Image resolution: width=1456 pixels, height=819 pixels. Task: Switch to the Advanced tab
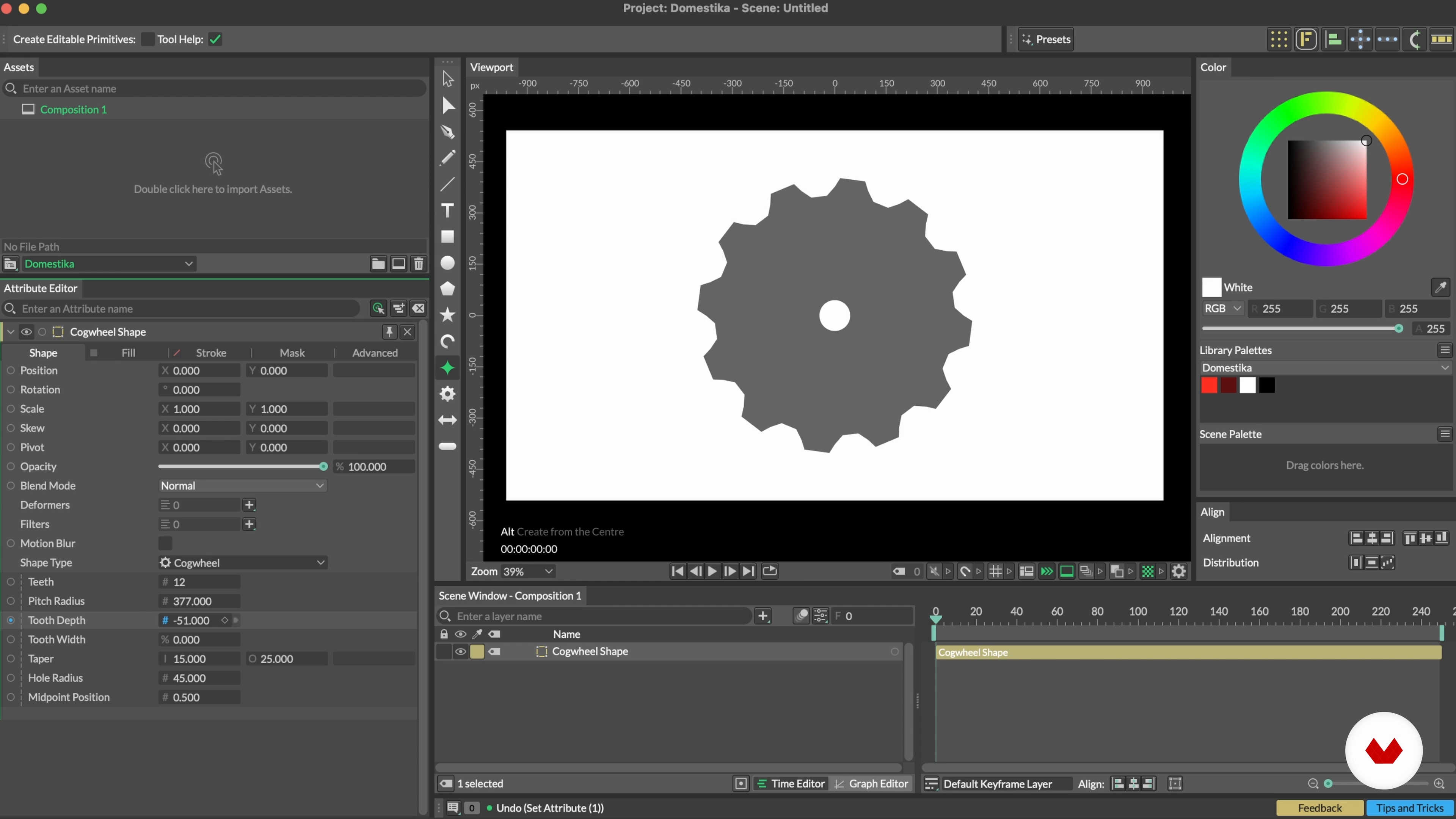tap(375, 353)
